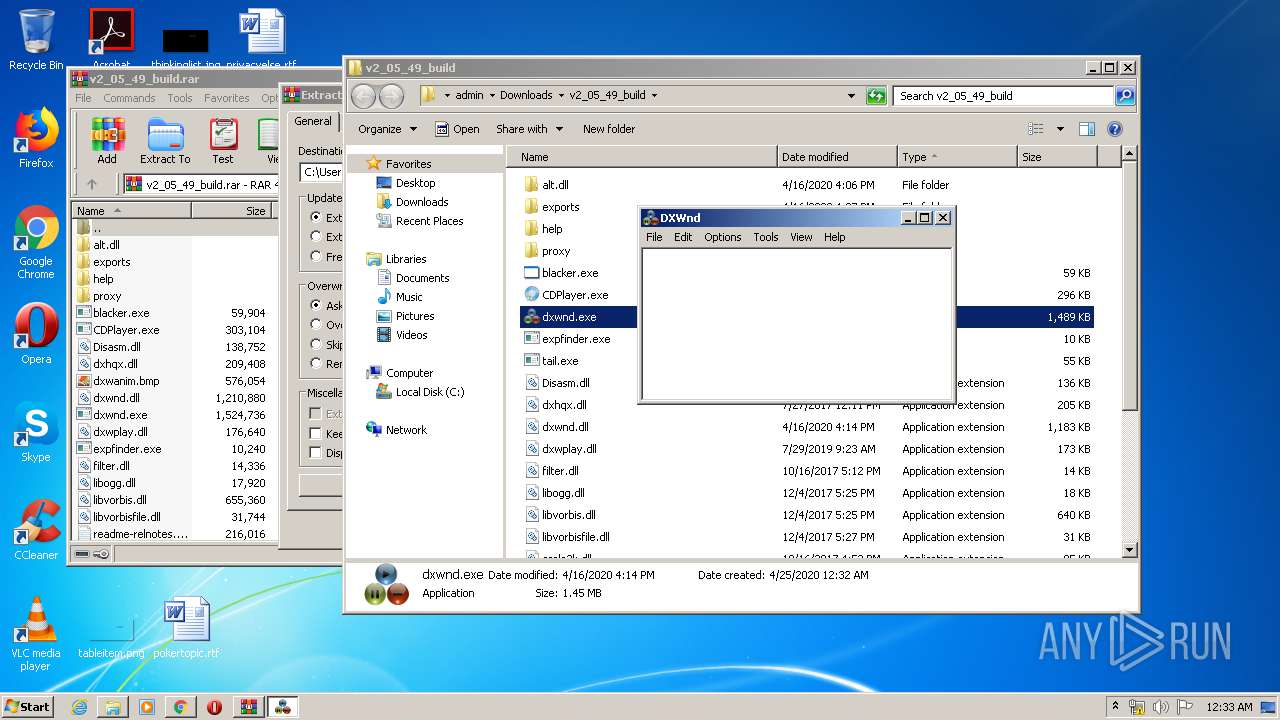
Task: Sort Explorer files by Date modified column
Action: click(837, 157)
